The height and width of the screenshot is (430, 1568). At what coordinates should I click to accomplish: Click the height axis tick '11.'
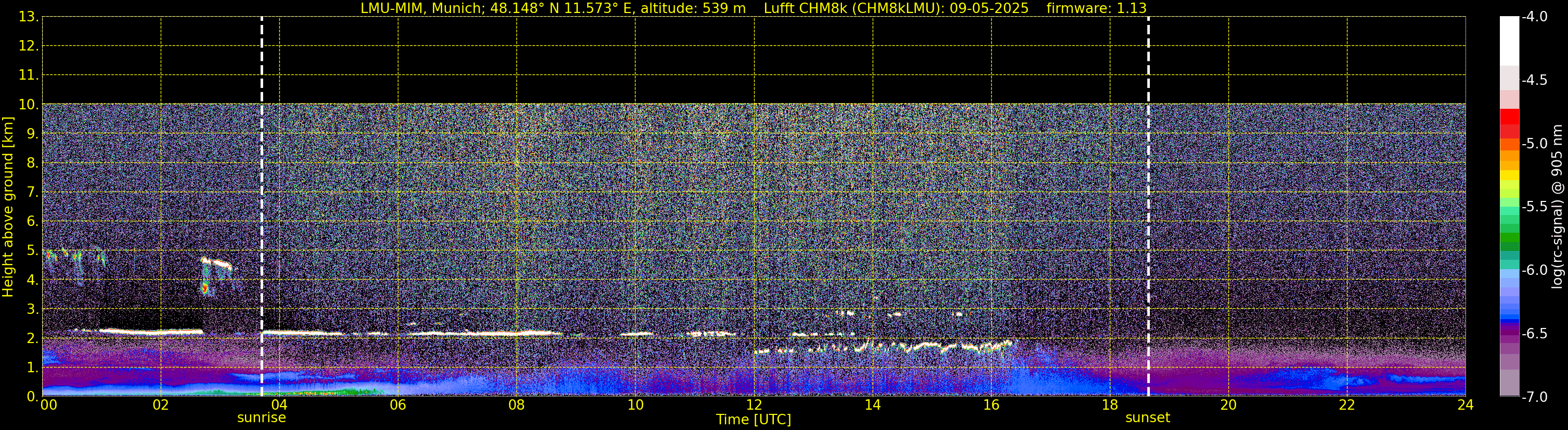(x=29, y=75)
